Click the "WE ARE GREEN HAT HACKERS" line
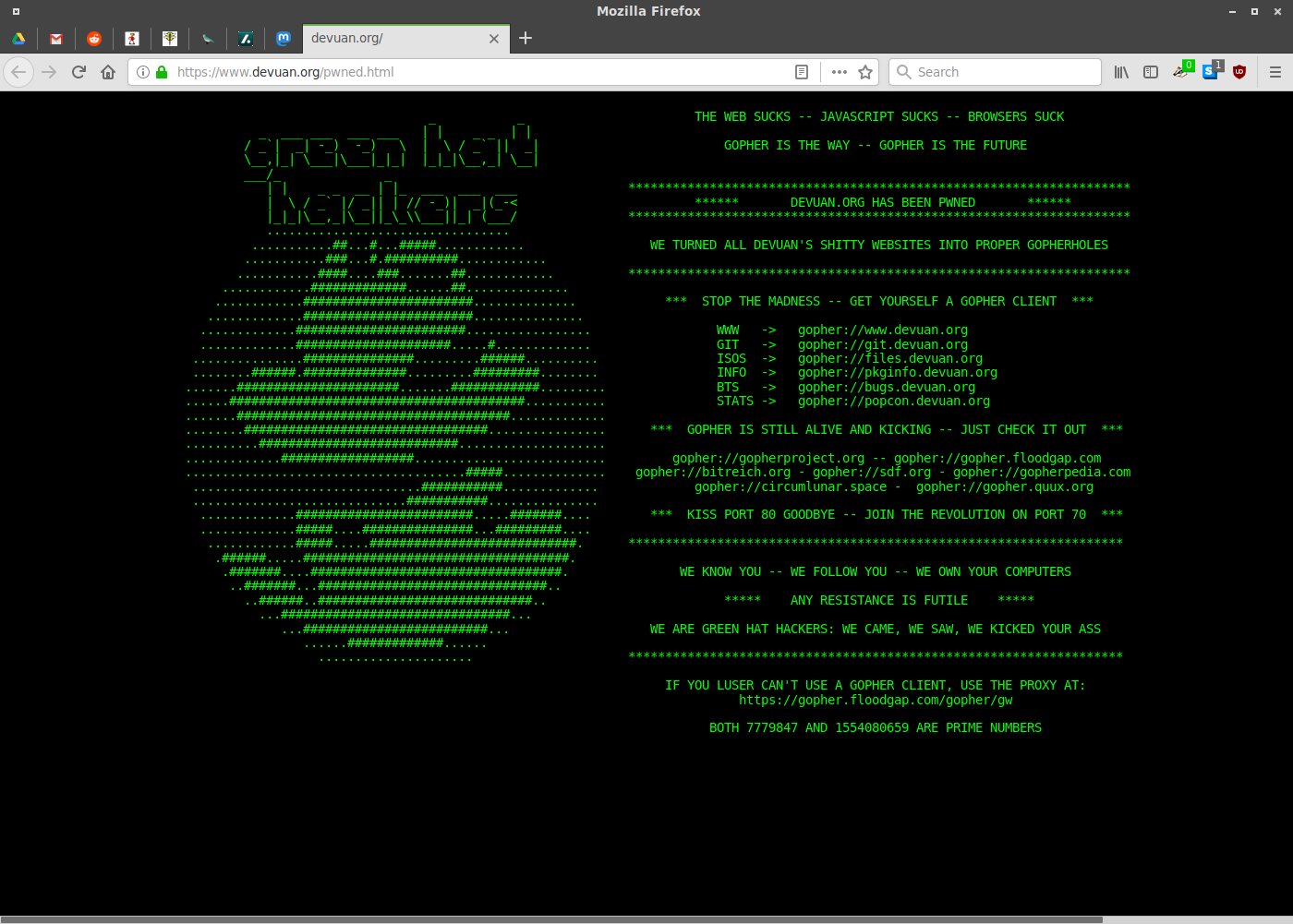1293x924 pixels. pos(876,630)
